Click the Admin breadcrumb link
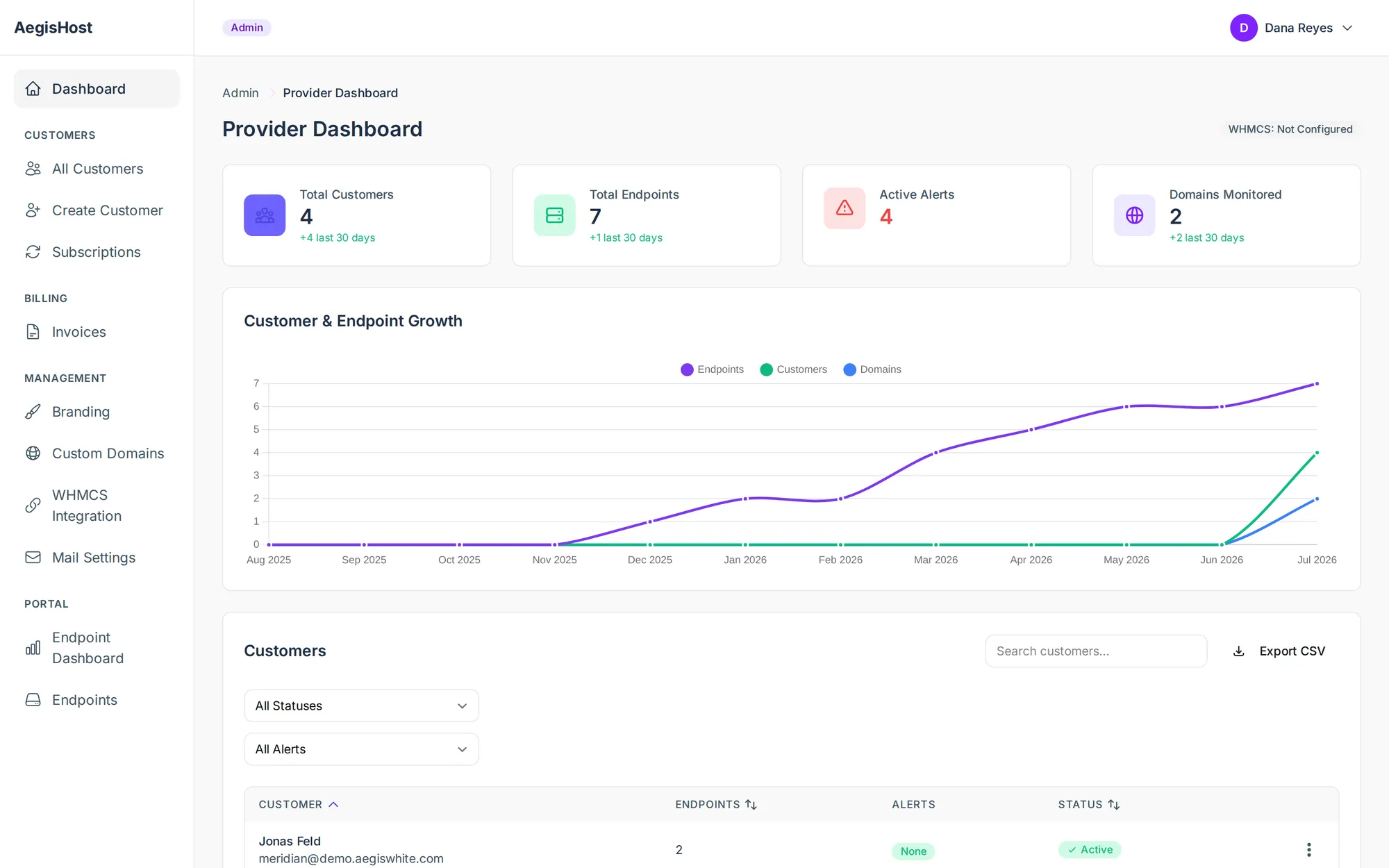This screenshot has height=868, width=1389. coord(240,93)
